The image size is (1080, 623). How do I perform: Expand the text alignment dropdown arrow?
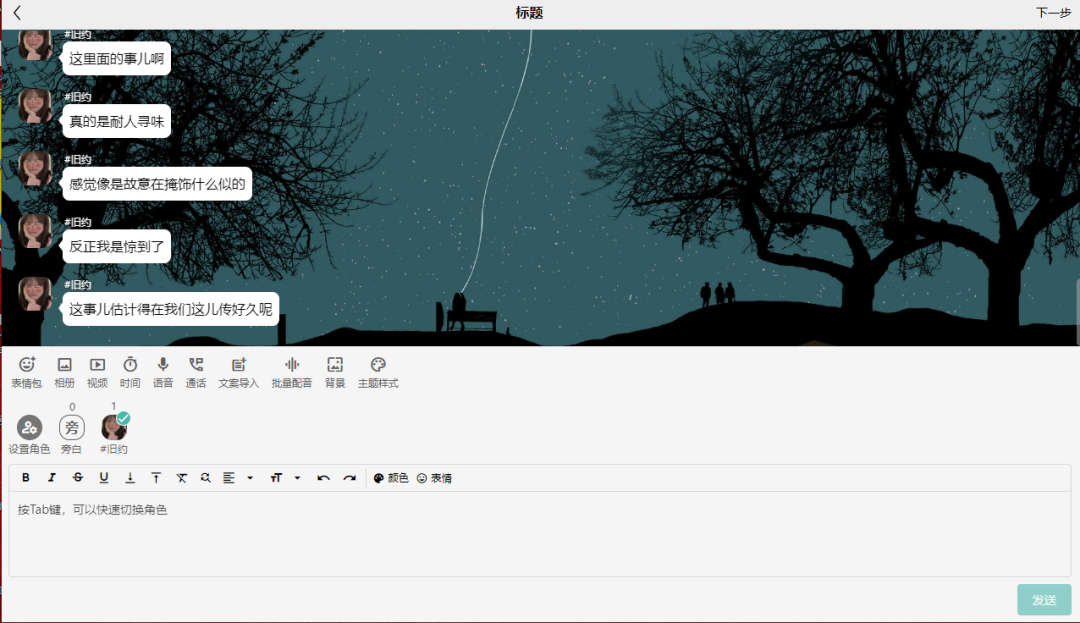(250, 478)
